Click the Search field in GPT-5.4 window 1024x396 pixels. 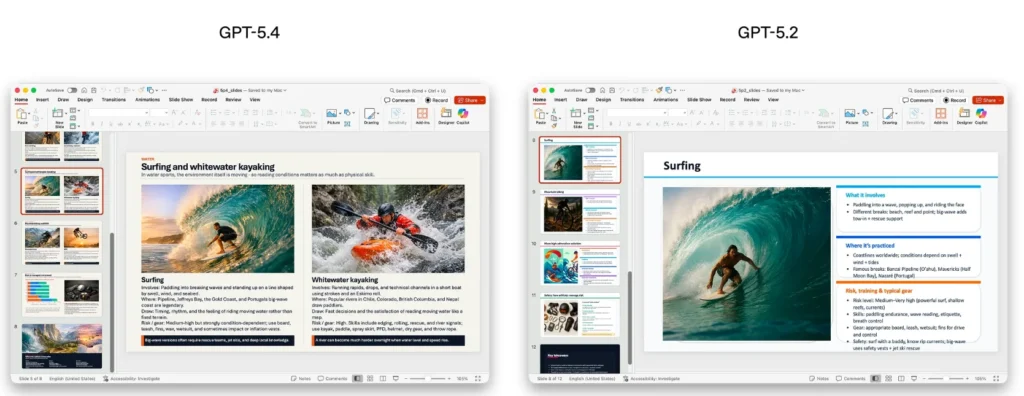418,90
